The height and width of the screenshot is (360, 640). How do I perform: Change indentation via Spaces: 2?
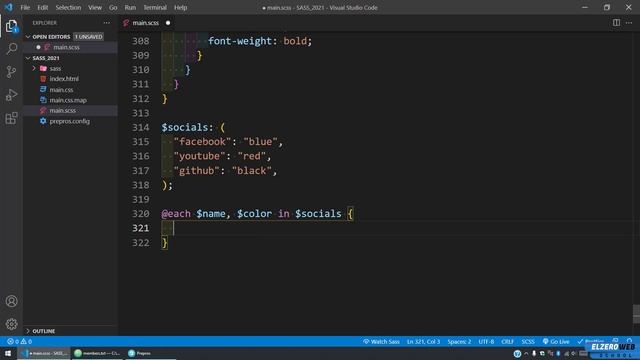click(x=459, y=342)
